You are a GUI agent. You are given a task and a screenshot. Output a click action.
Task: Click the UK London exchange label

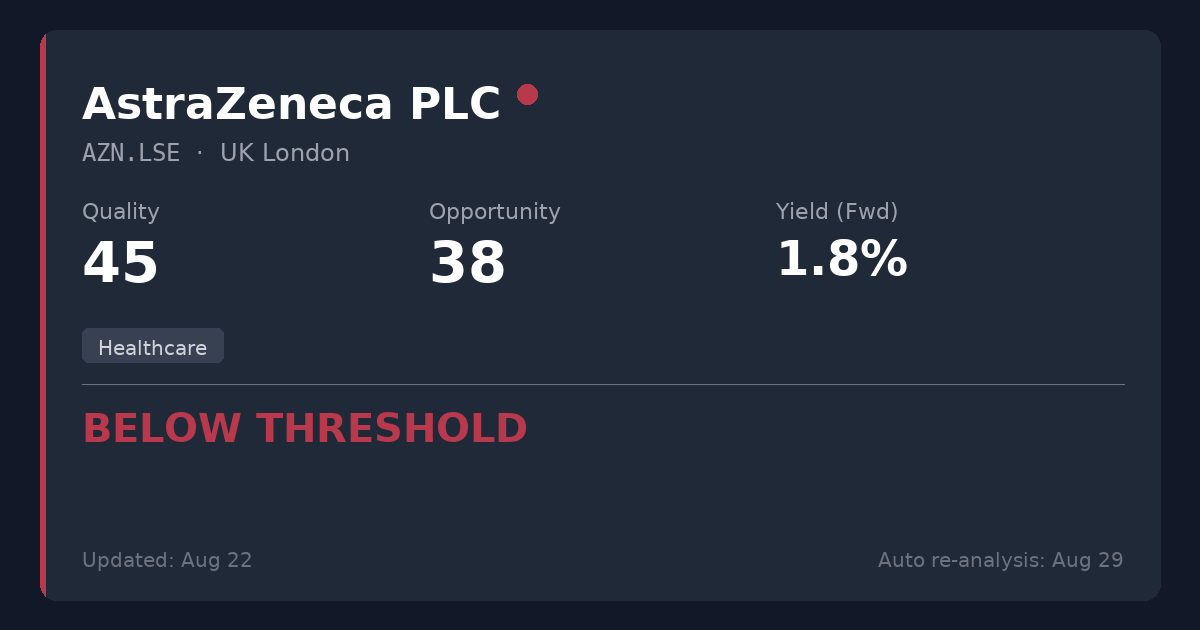[x=285, y=153]
